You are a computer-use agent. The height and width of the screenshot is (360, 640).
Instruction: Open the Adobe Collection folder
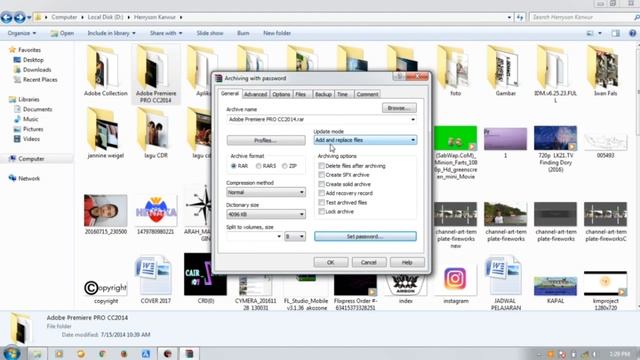coord(105,71)
